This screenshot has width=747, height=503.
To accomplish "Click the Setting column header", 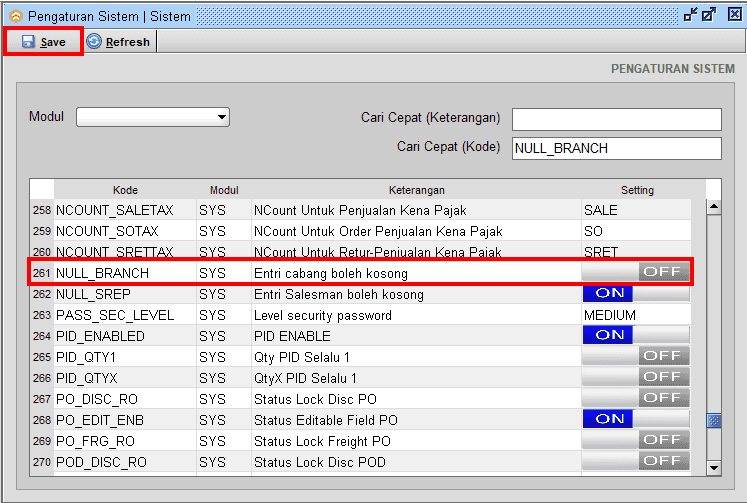I will 636,190.
